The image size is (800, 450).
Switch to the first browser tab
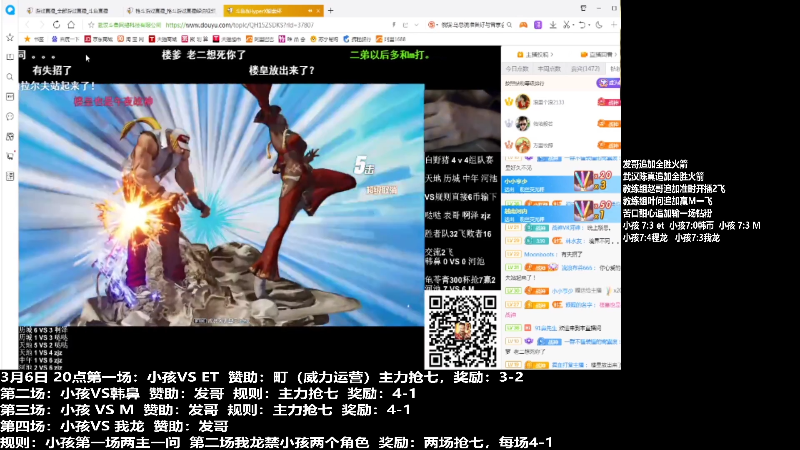[x=70, y=10]
